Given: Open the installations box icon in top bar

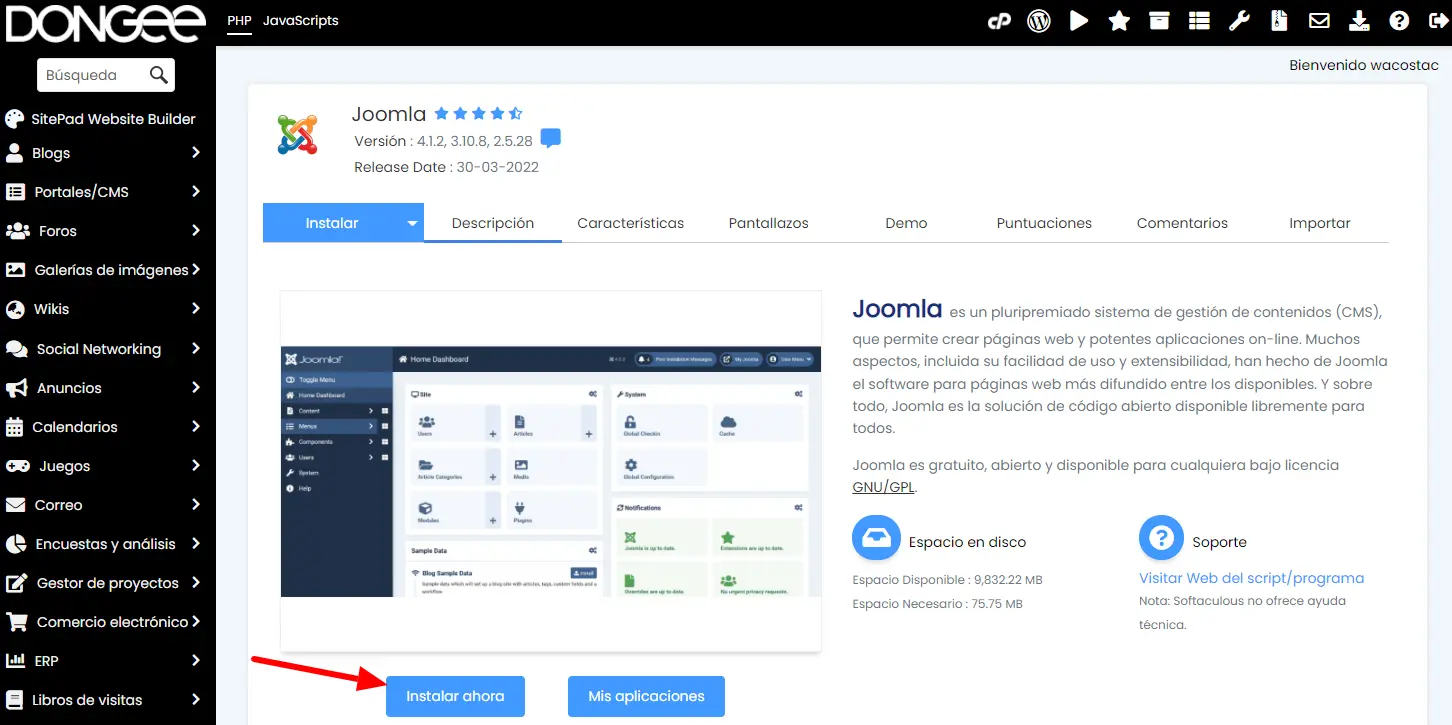Looking at the screenshot, I should click(x=1159, y=21).
